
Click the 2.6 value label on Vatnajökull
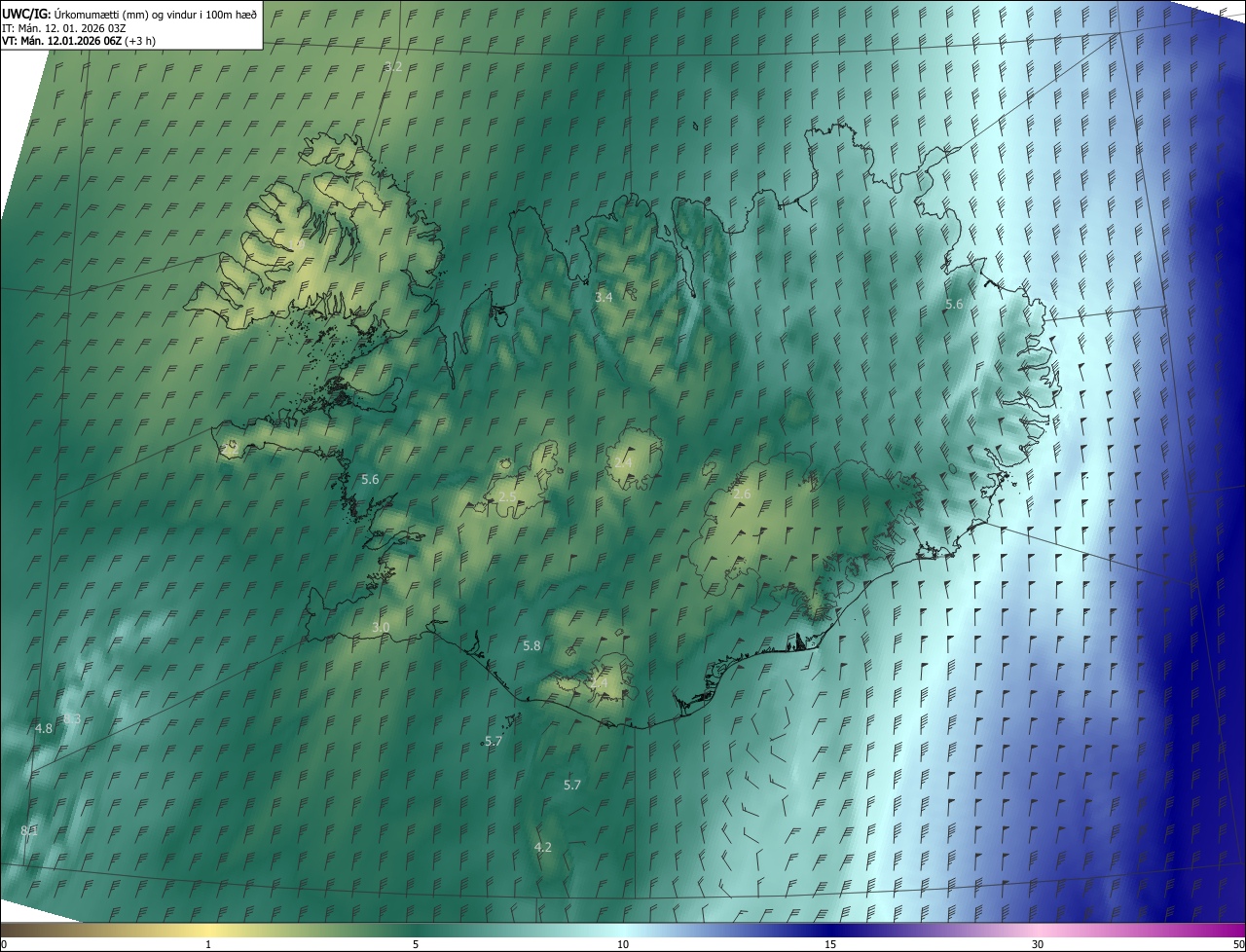click(742, 494)
